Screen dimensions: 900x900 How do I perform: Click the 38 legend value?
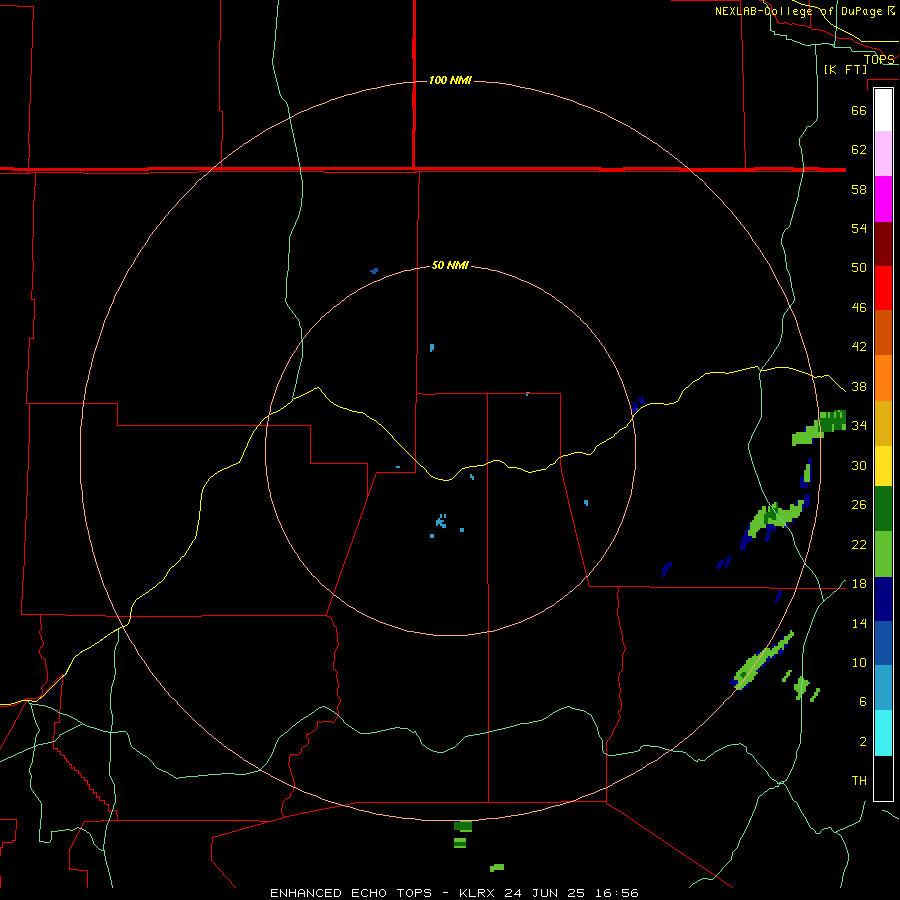point(859,387)
